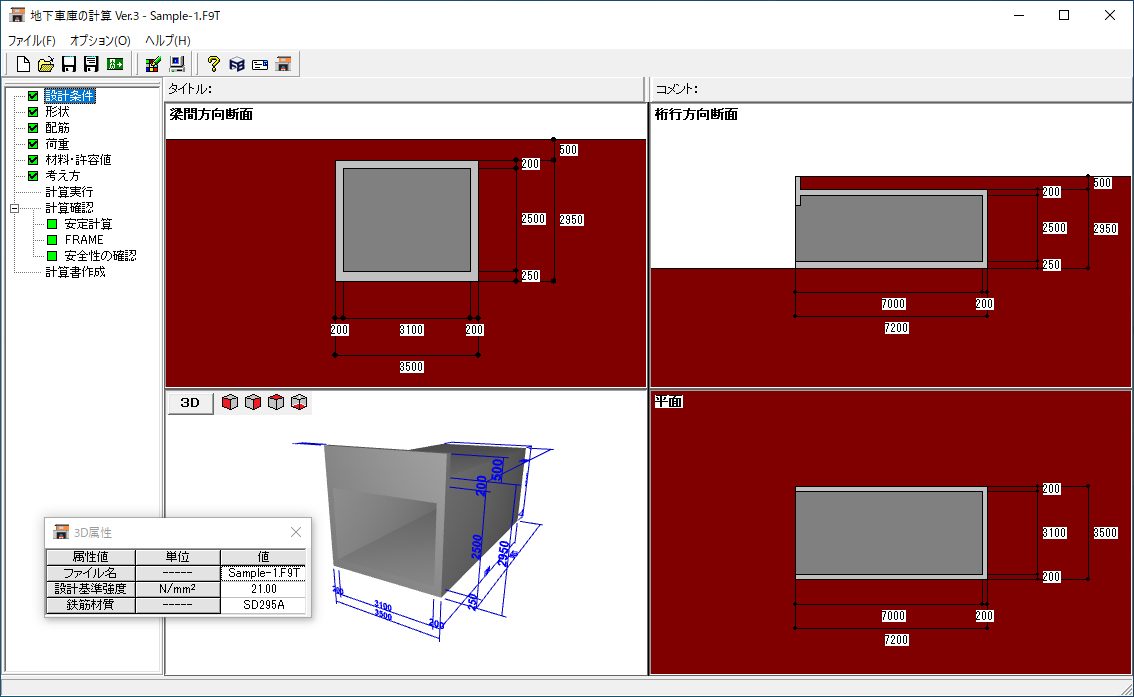Image resolution: width=1134 pixels, height=697 pixels.
Task: Save as using the second floppy disk icon
Action: (91, 64)
